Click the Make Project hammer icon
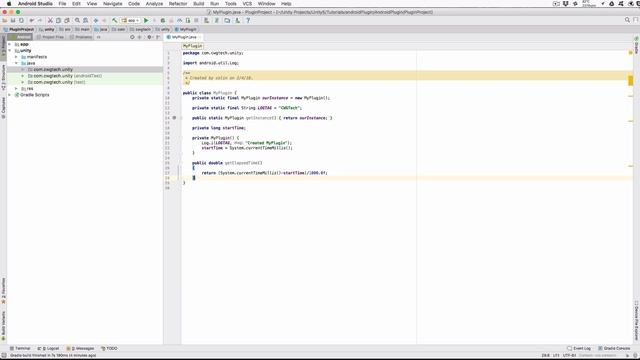The image size is (640, 360). pyautogui.click(x=115, y=20)
